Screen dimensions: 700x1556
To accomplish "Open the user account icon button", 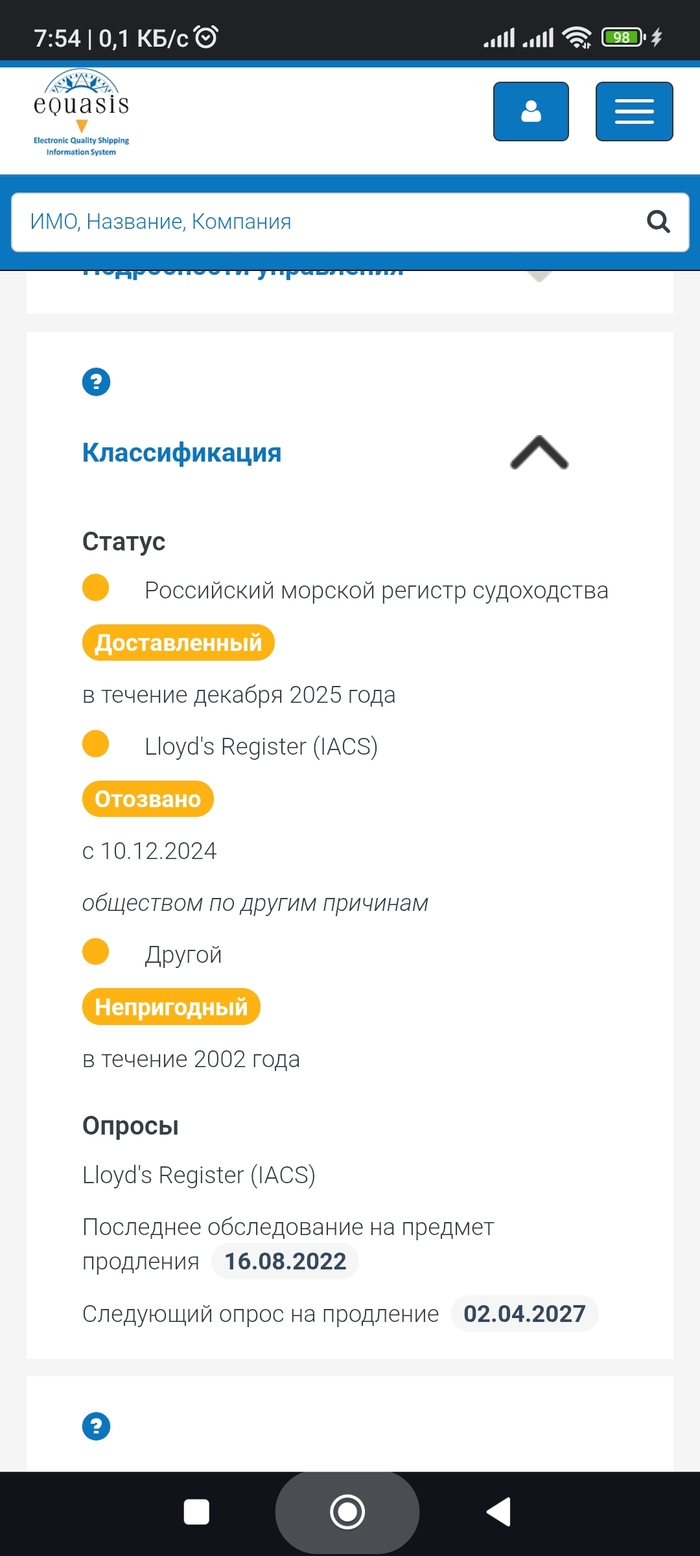I will (531, 111).
